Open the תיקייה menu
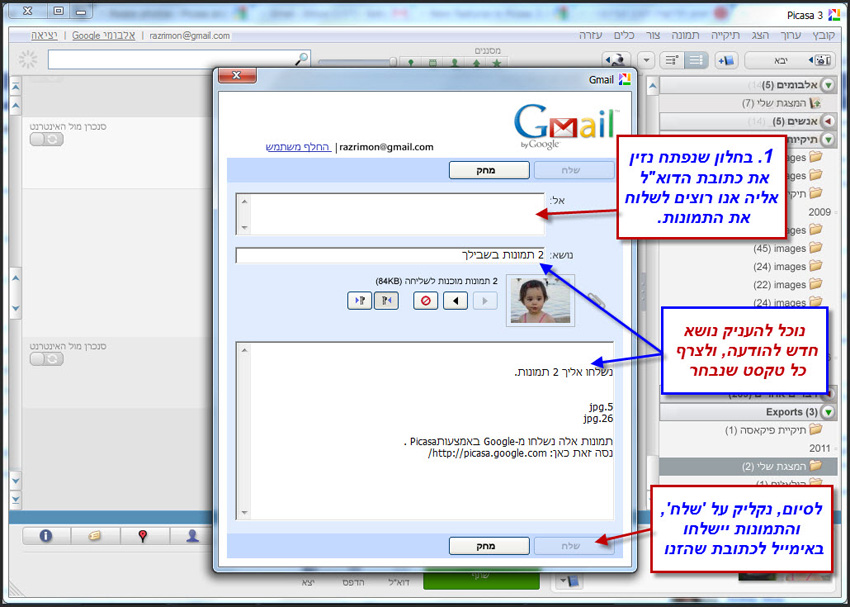850x607 pixels. click(726, 35)
